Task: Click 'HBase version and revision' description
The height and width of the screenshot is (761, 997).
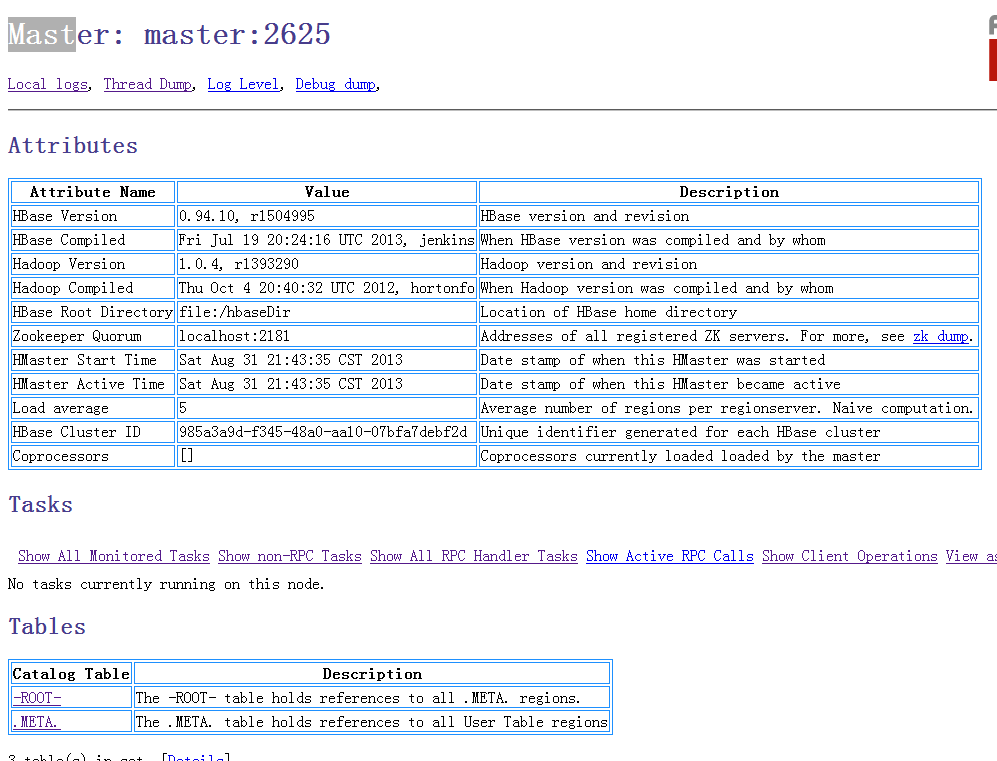Action: (585, 216)
